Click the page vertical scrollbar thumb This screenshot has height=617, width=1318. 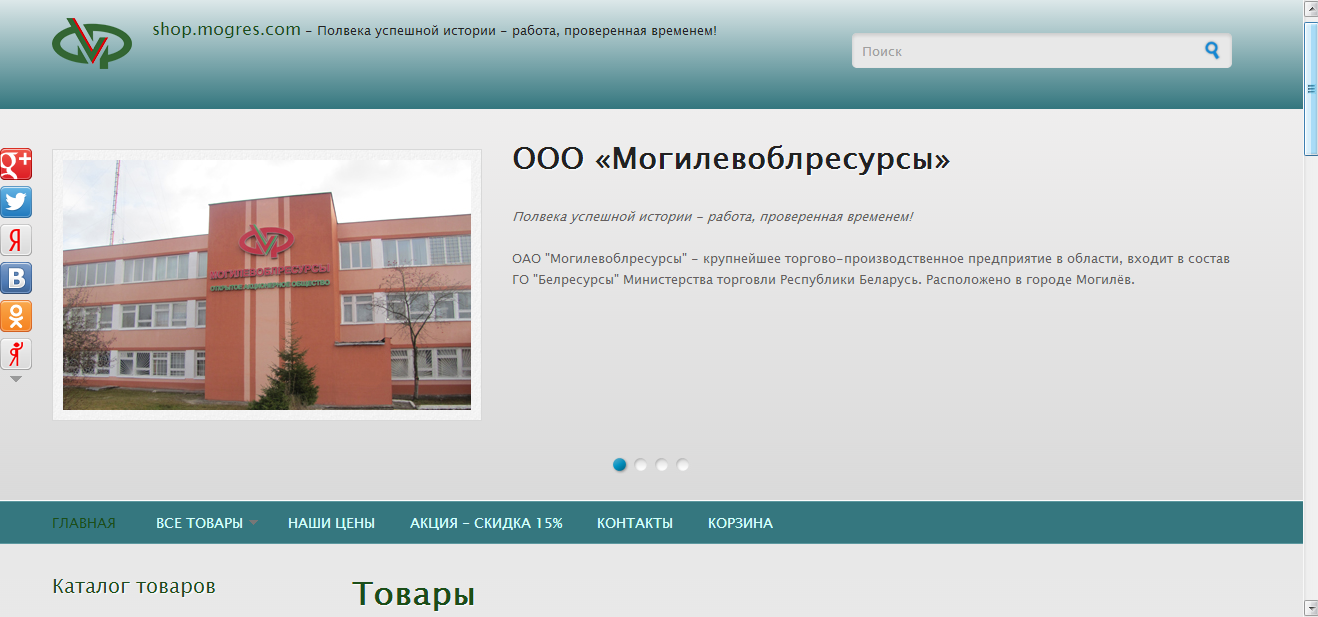point(1311,88)
